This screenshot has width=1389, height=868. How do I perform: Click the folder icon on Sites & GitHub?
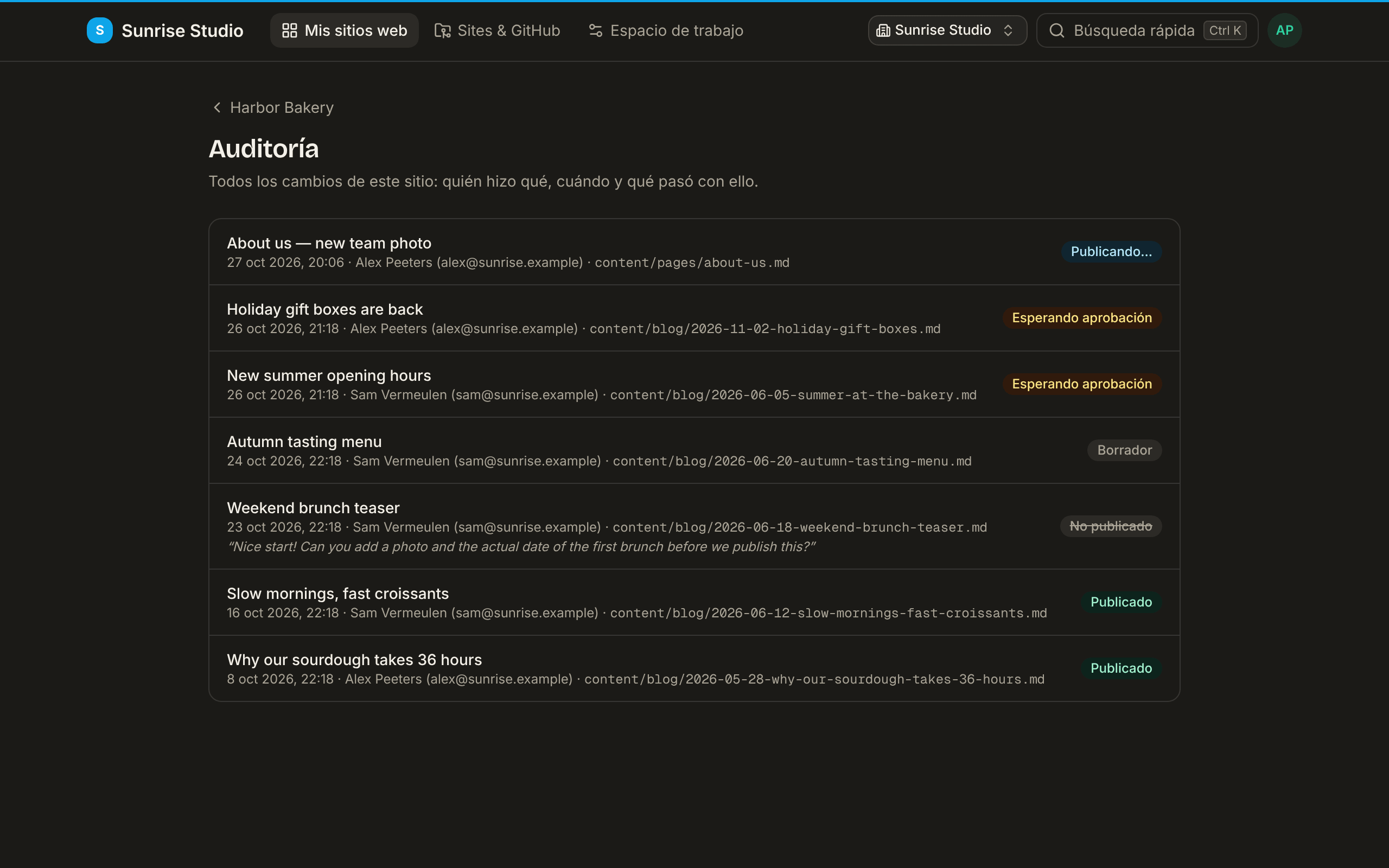(442, 30)
